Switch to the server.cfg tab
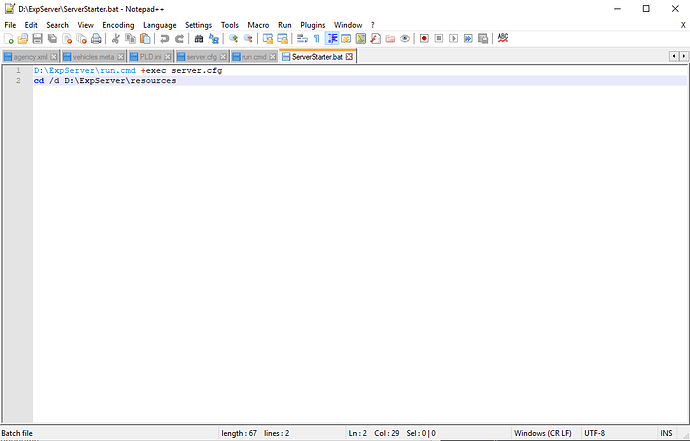 coord(202,57)
